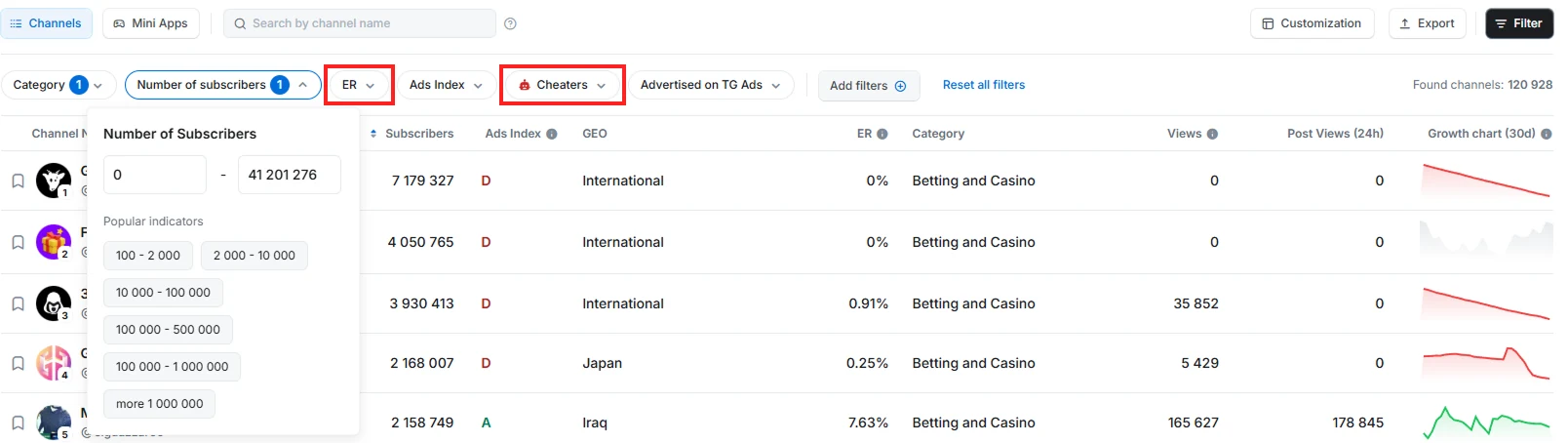
Task: Open the Category filter dropdown
Action: pos(59,85)
